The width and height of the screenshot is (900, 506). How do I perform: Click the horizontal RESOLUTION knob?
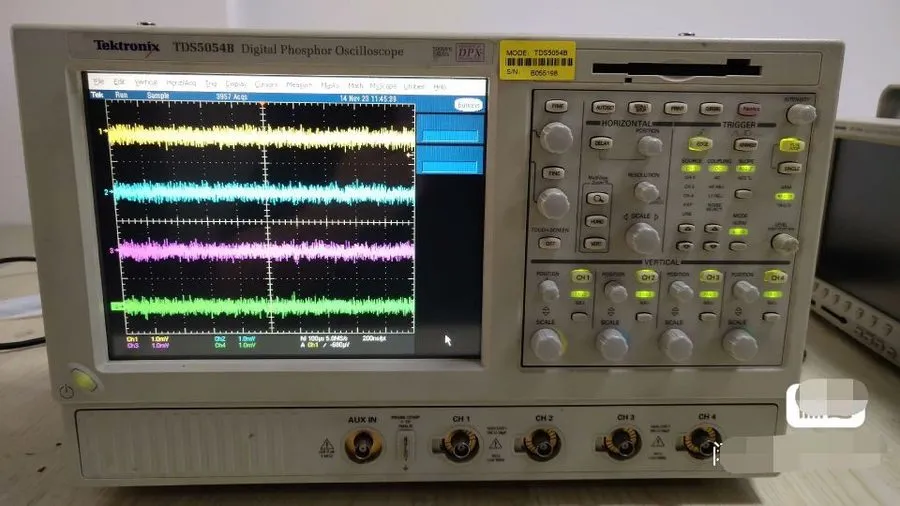coord(646,192)
